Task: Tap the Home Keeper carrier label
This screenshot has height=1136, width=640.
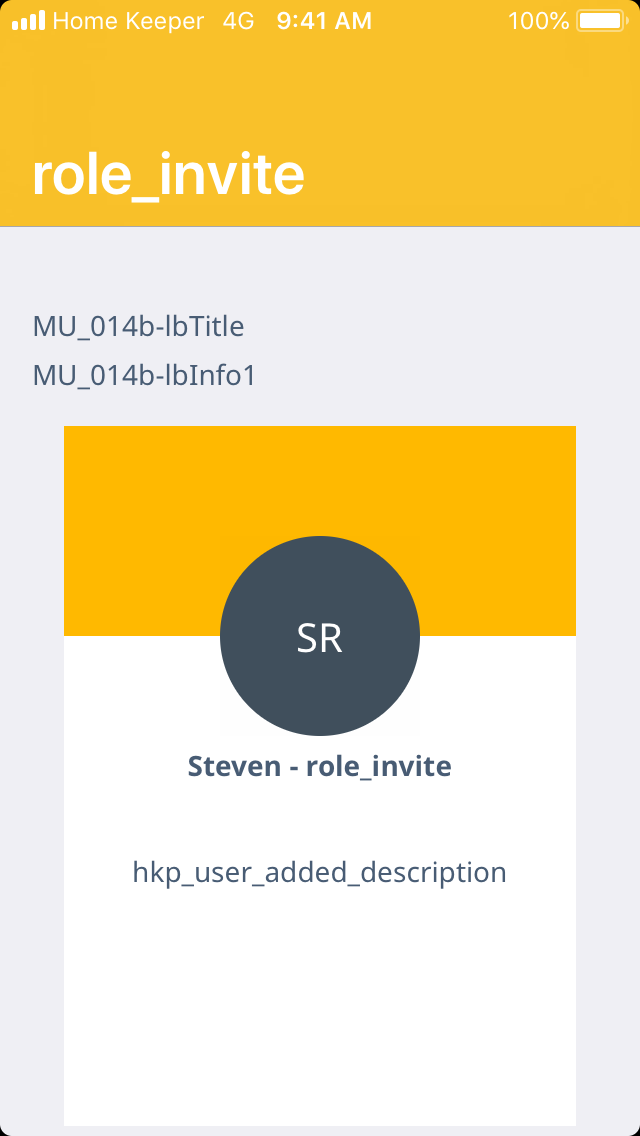Action: pos(128,20)
